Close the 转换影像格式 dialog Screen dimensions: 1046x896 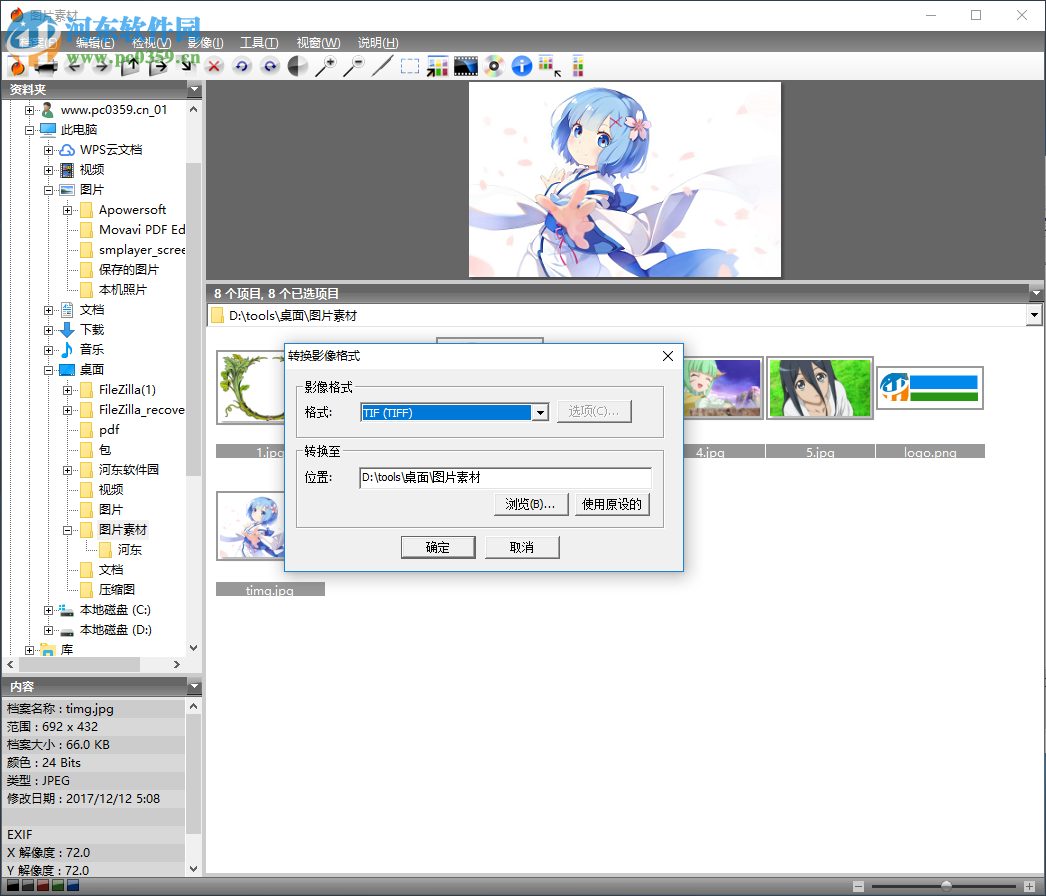668,356
